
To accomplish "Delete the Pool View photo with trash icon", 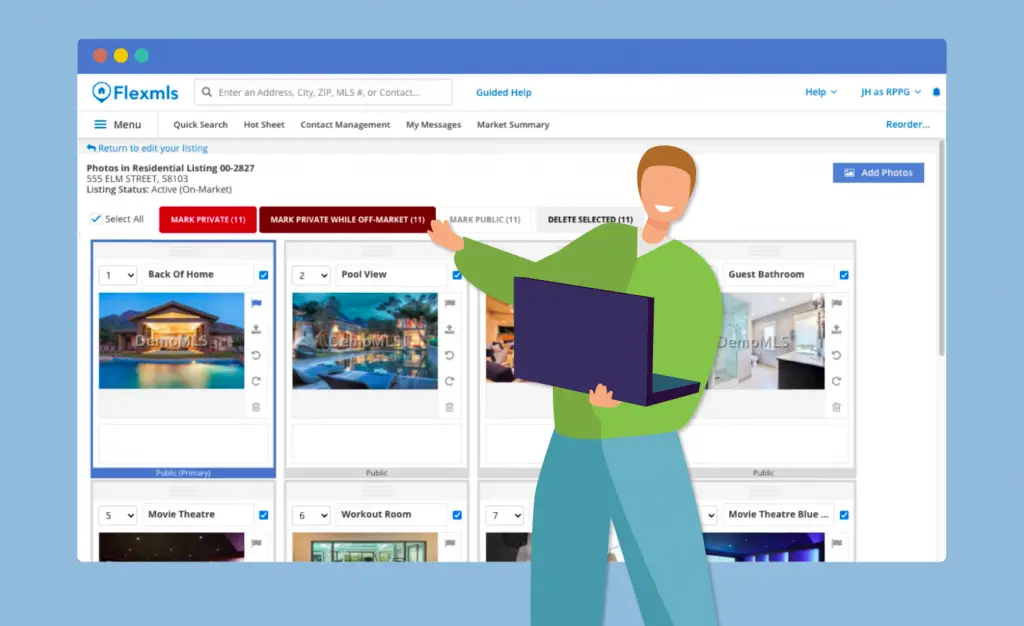I will point(449,407).
